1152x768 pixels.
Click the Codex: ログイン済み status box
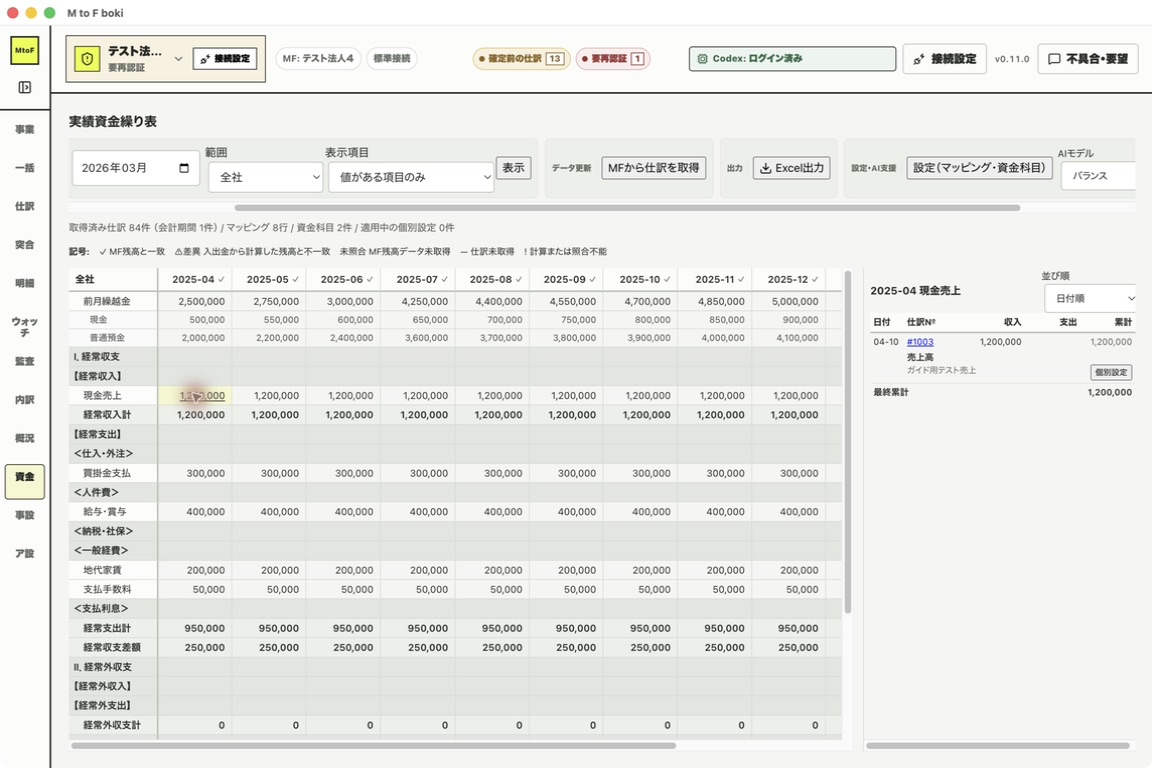pos(792,59)
